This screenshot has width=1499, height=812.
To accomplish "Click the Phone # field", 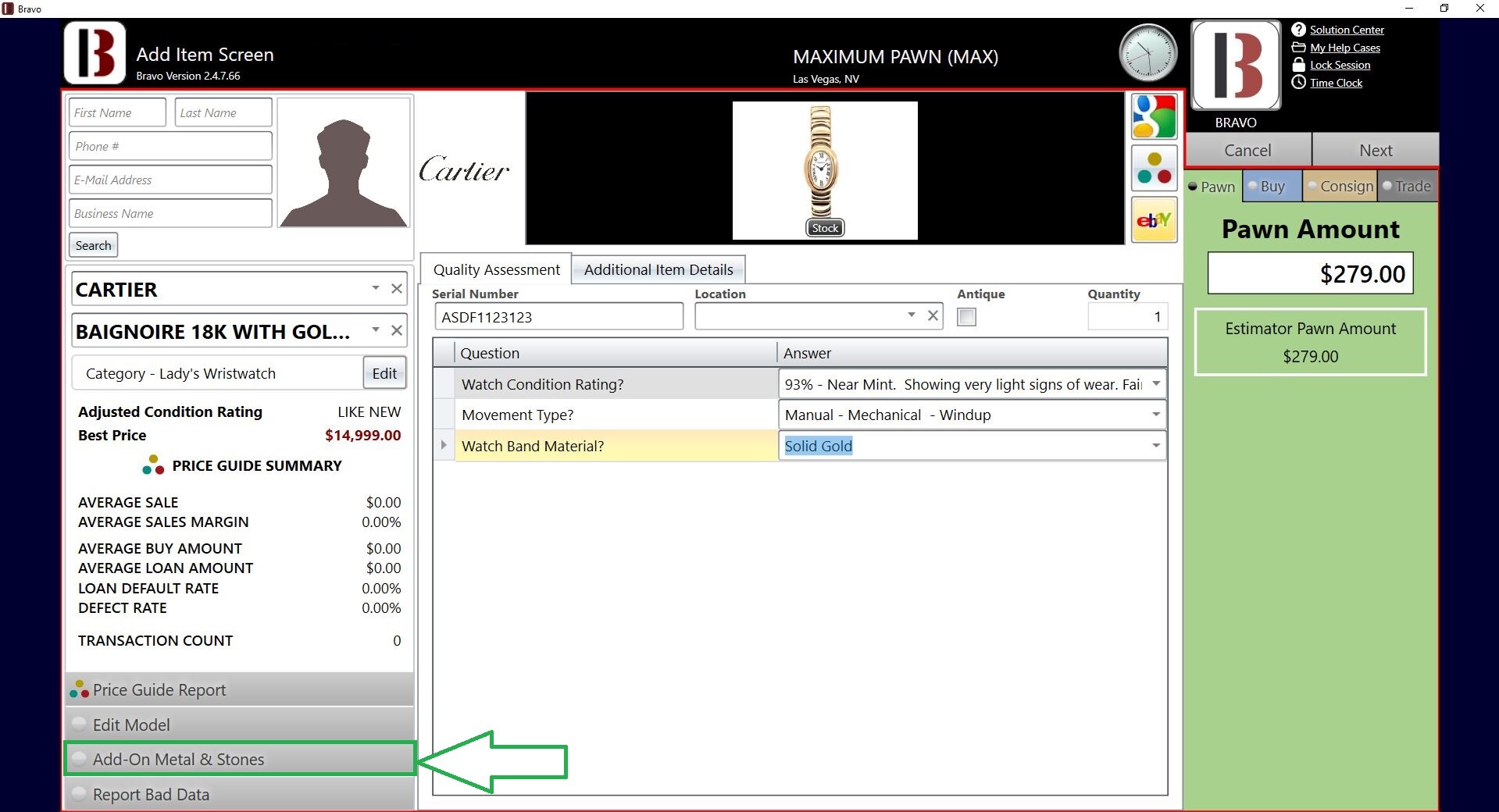I will [170, 146].
